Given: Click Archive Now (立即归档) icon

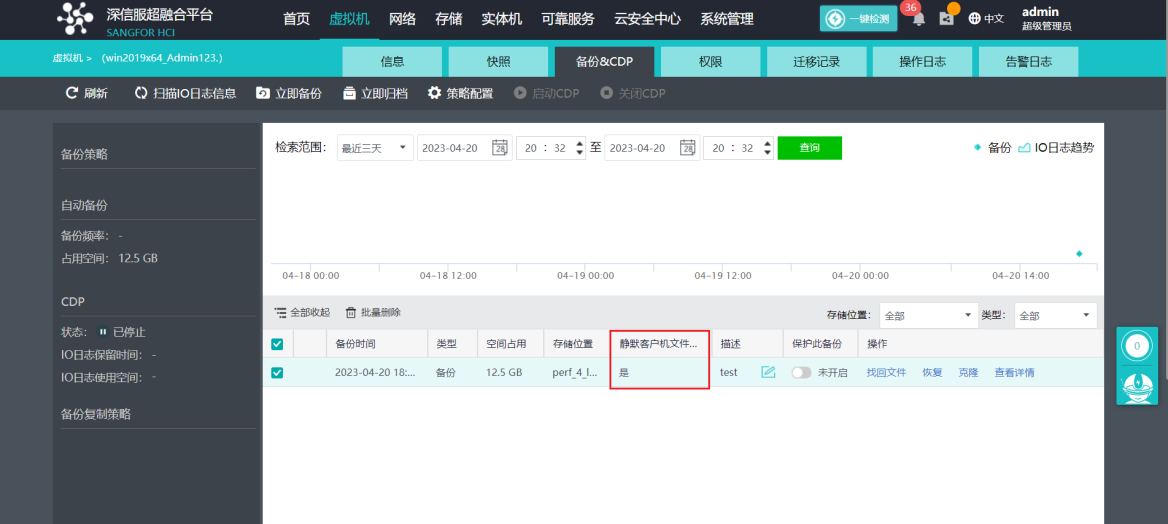Looking at the screenshot, I should coord(349,93).
